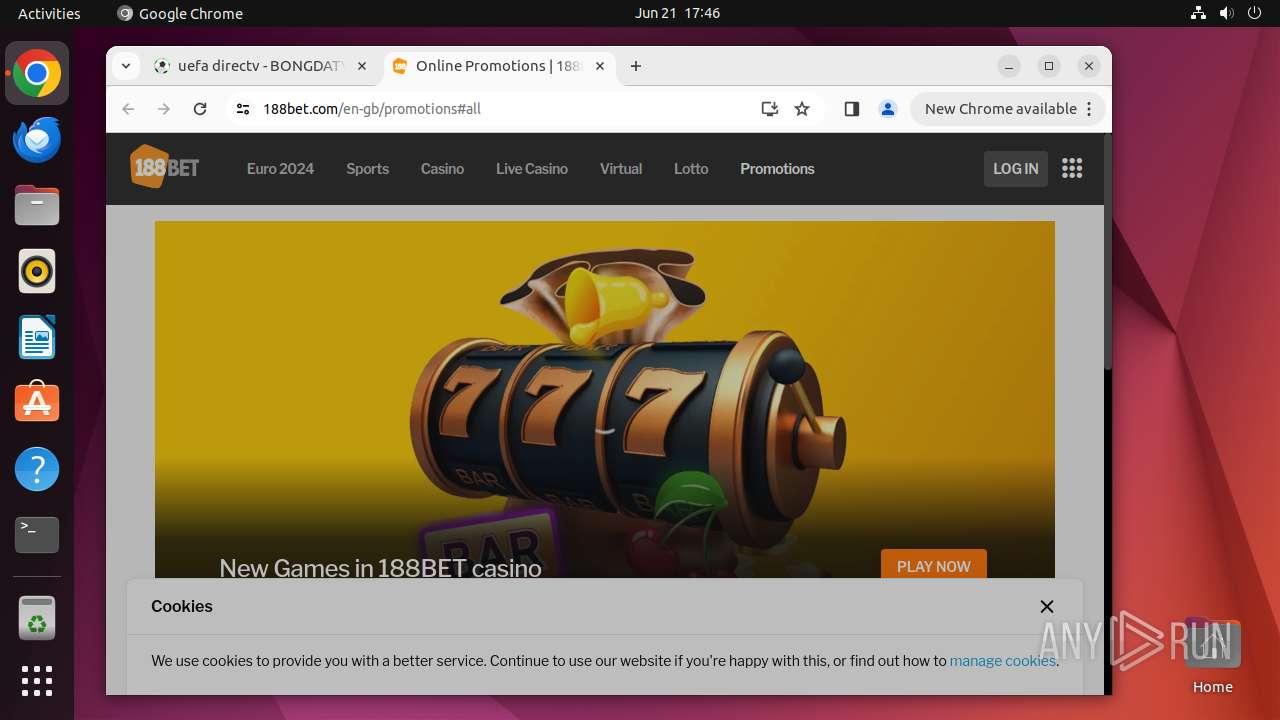The image size is (1280, 720).
Task: Open LibreOffice Writer from dock
Action: pyautogui.click(x=37, y=337)
